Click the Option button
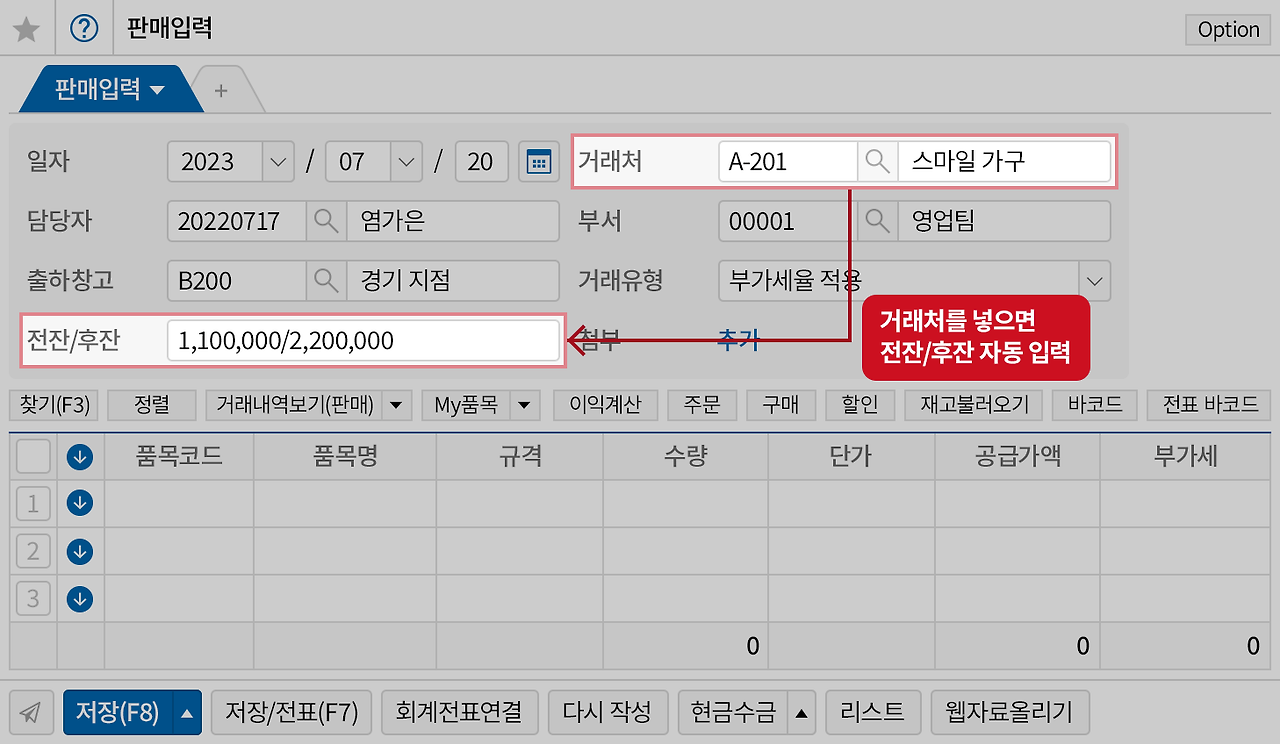This screenshot has width=1280, height=744. (x=1228, y=29)
